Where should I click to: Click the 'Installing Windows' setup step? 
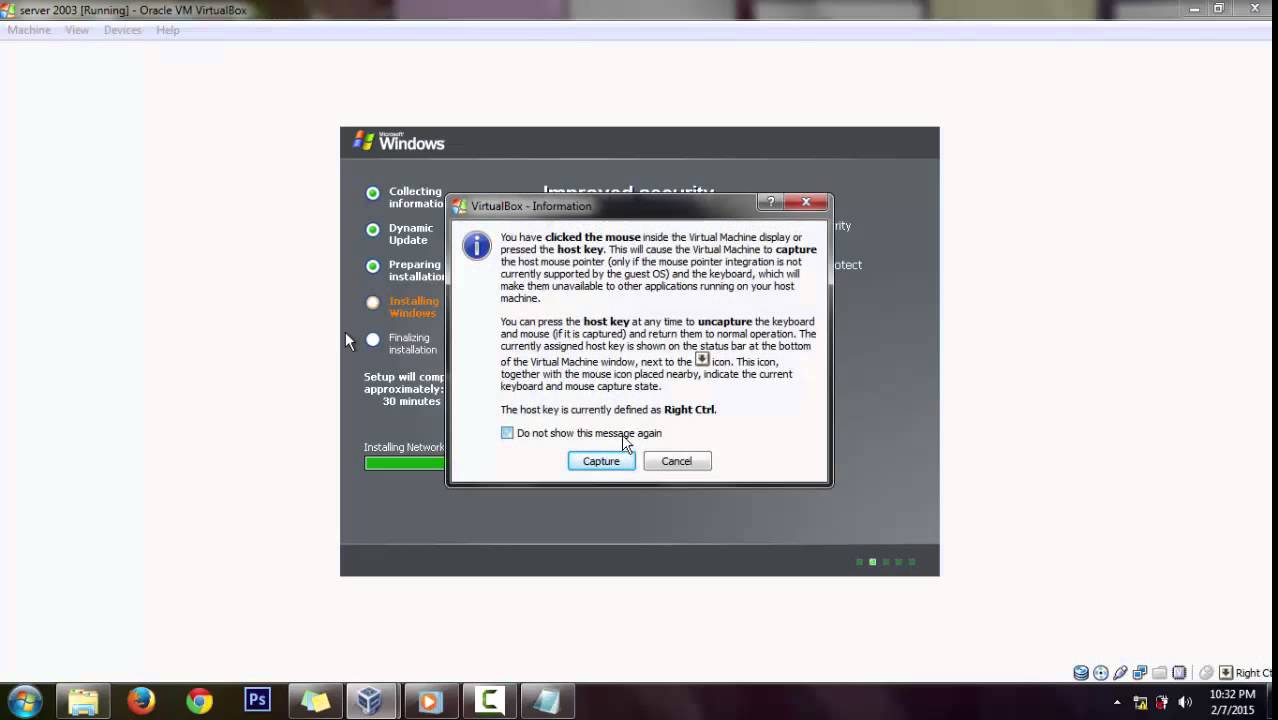click(x=413, y=307)
